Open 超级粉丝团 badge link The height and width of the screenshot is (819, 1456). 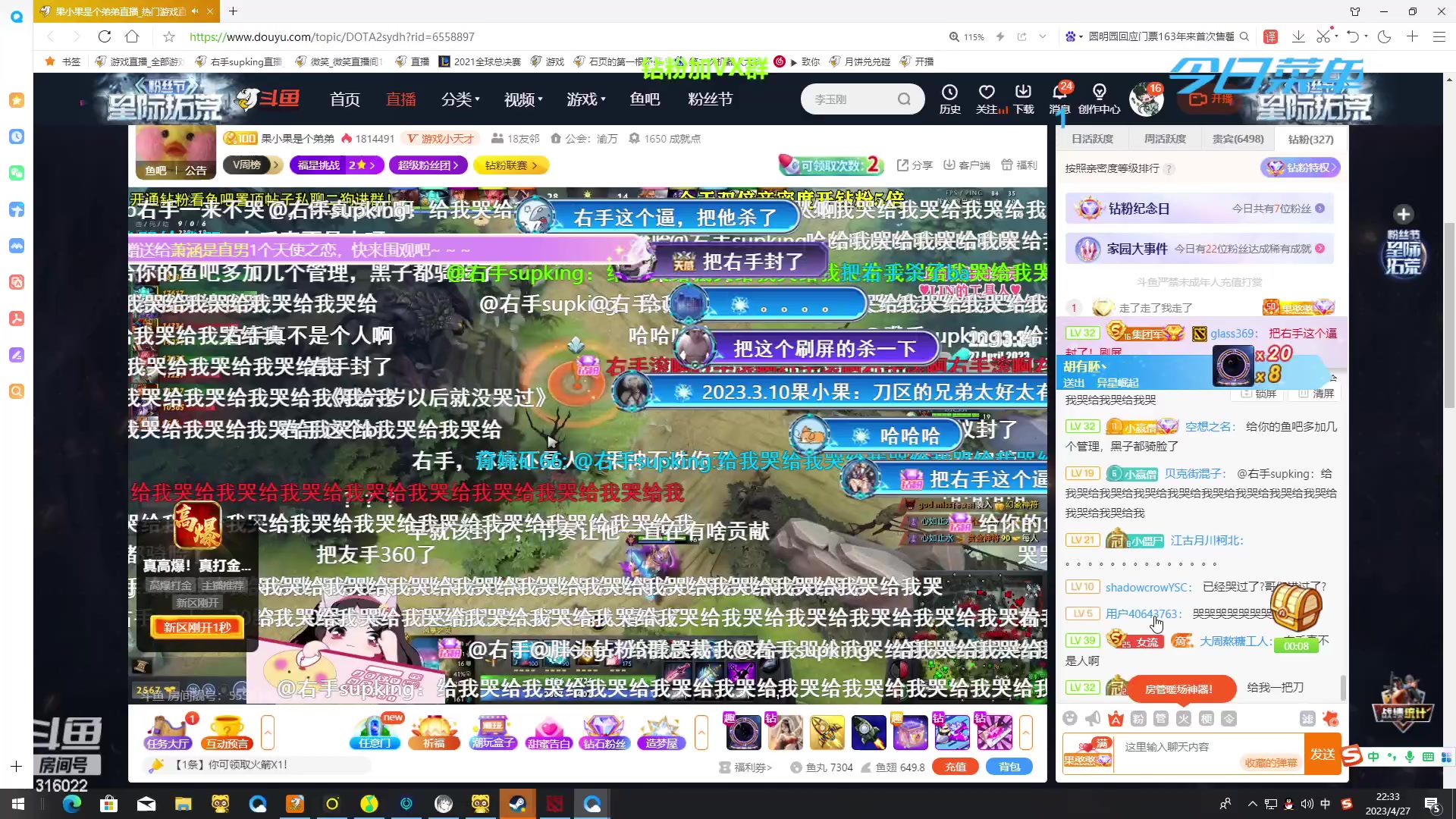click(x=428, y=165)
